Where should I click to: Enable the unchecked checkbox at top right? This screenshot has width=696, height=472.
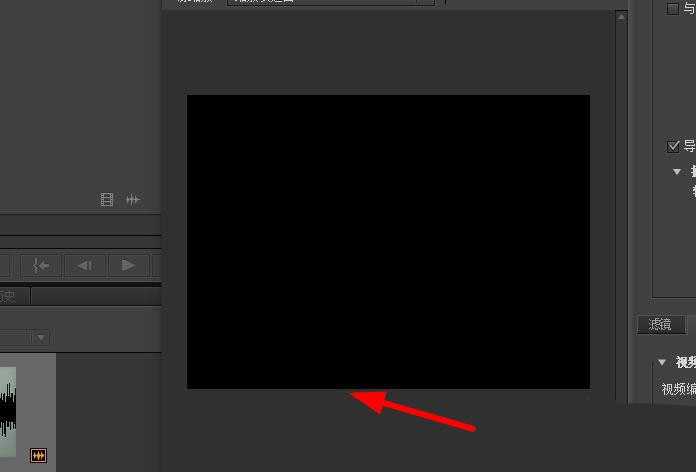click(673, 9)
